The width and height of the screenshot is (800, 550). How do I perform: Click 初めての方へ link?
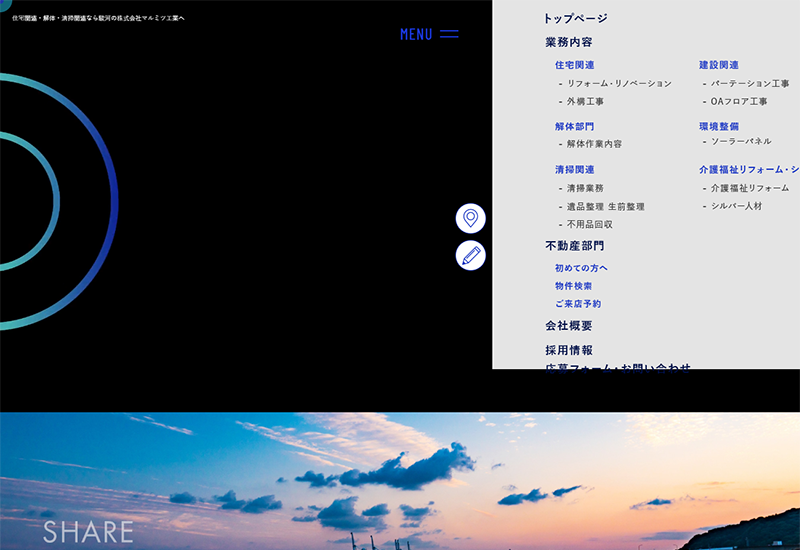coord(581,268)
